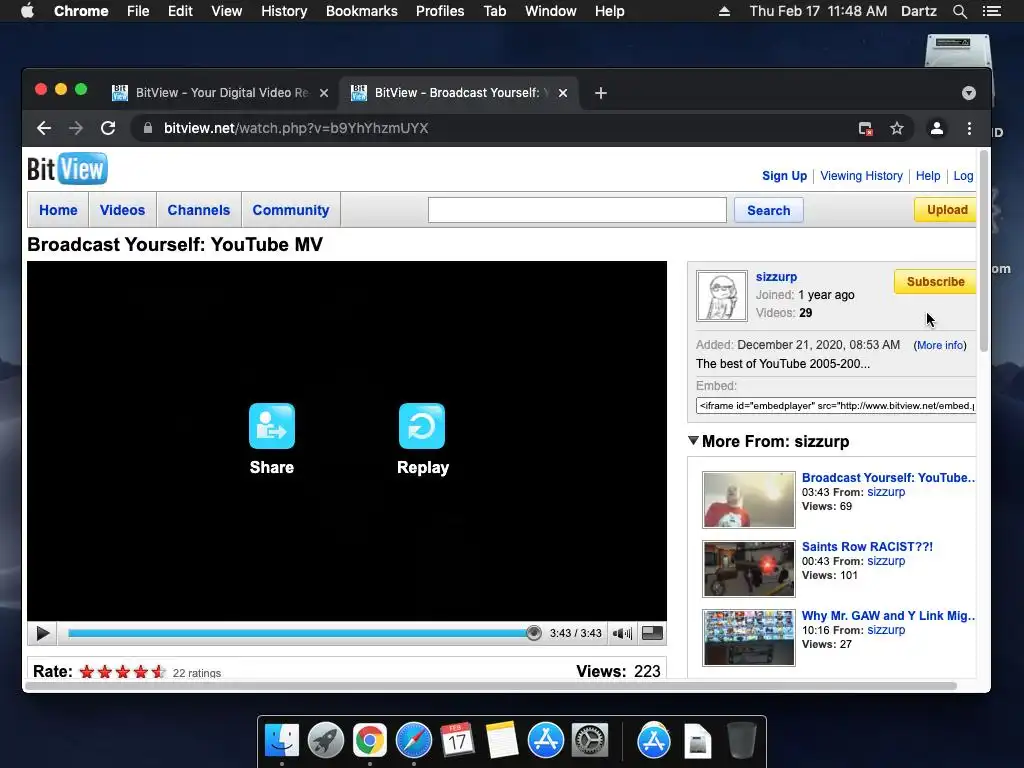Open the Home navigation tab

58,210
